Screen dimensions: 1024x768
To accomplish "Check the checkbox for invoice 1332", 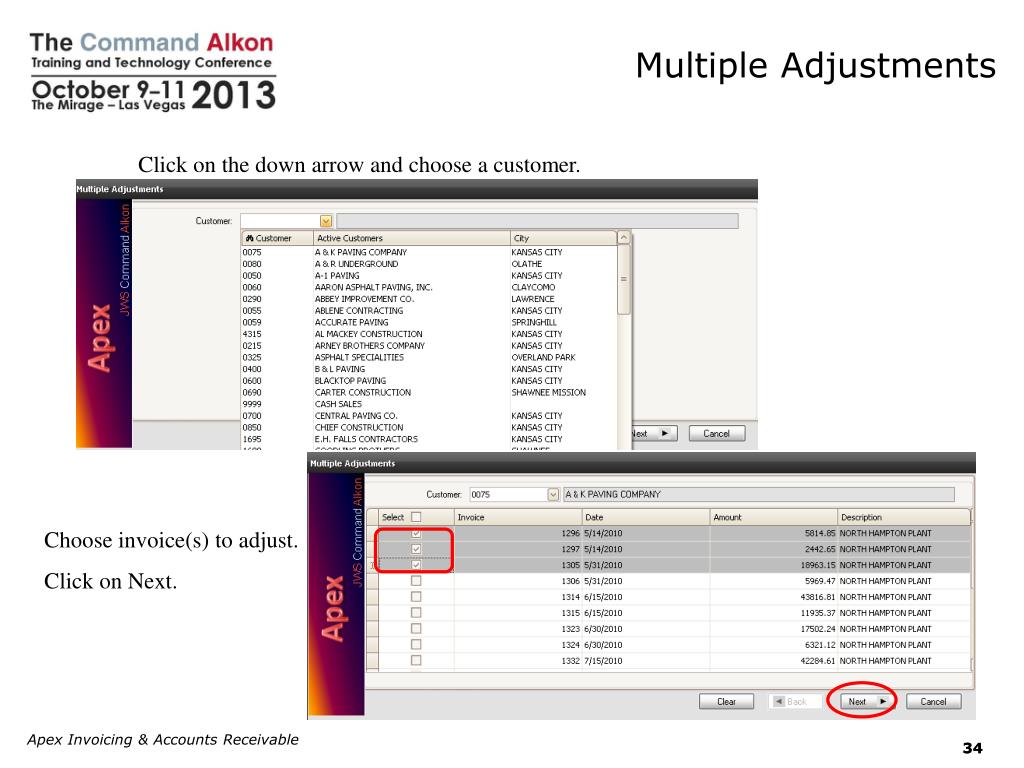I will pyautogui.click(x=416, y=661).
